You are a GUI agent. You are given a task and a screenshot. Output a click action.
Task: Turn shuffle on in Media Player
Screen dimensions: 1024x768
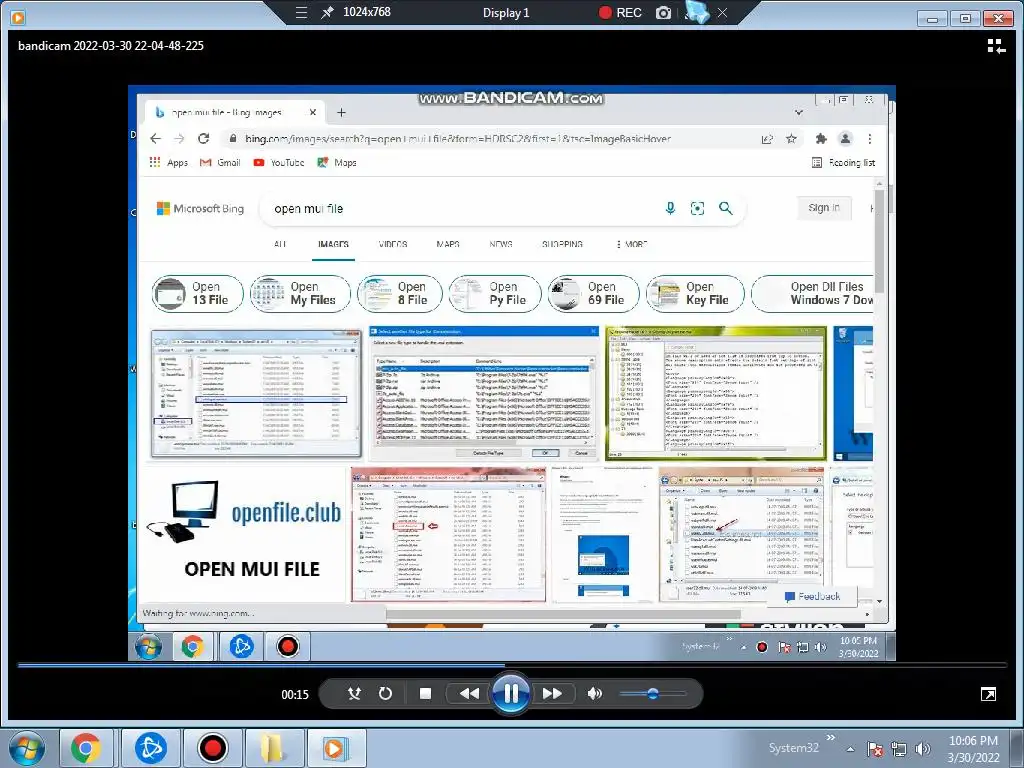355,694
